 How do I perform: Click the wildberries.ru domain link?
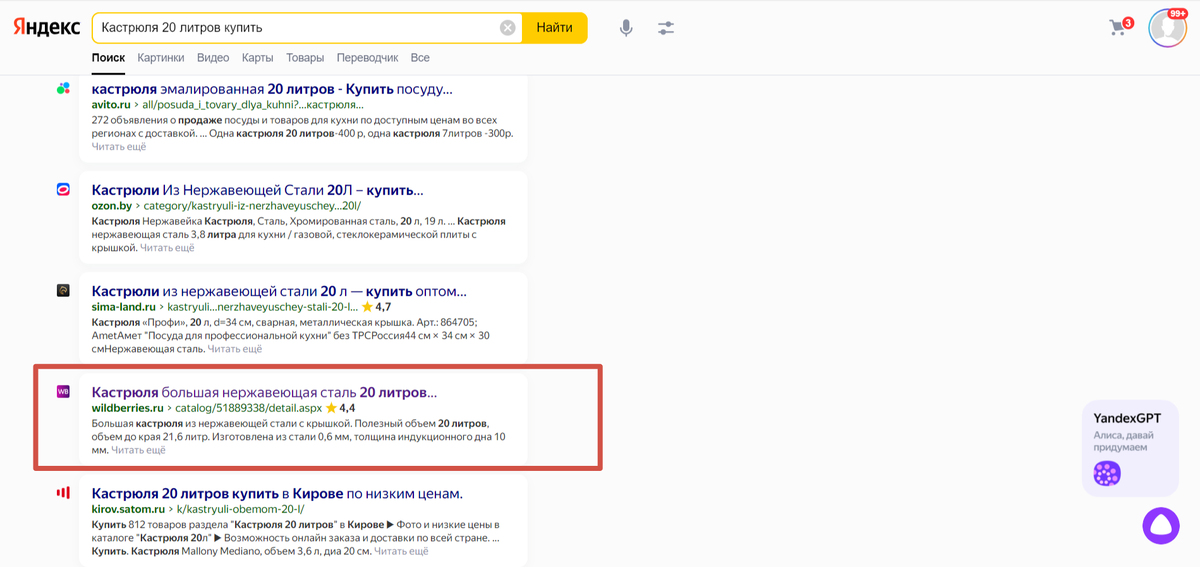[127, 408]
